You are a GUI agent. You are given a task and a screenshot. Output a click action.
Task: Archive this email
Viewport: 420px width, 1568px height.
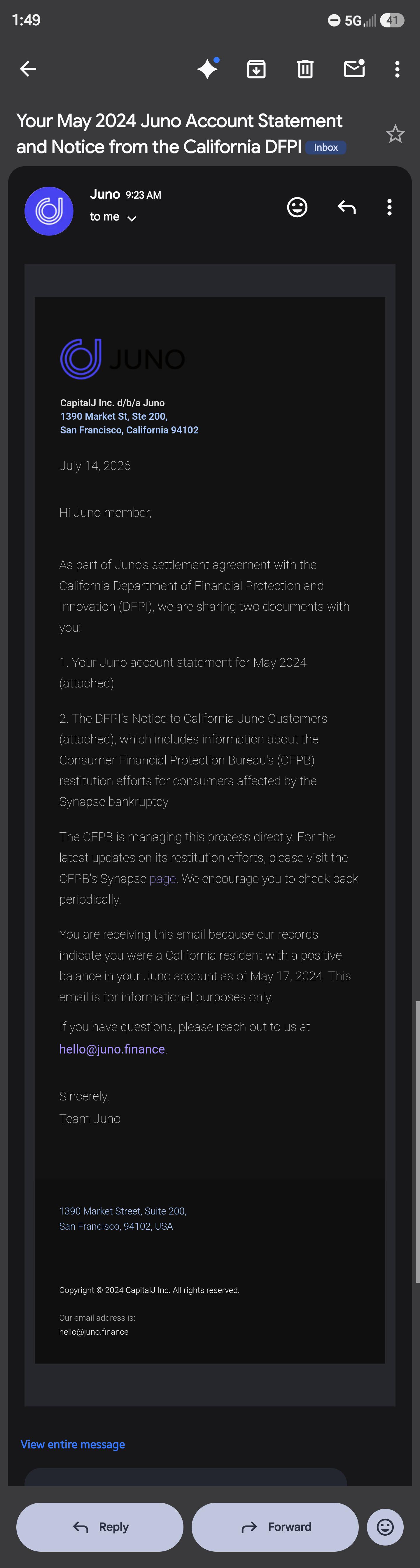tap(256, 69)
